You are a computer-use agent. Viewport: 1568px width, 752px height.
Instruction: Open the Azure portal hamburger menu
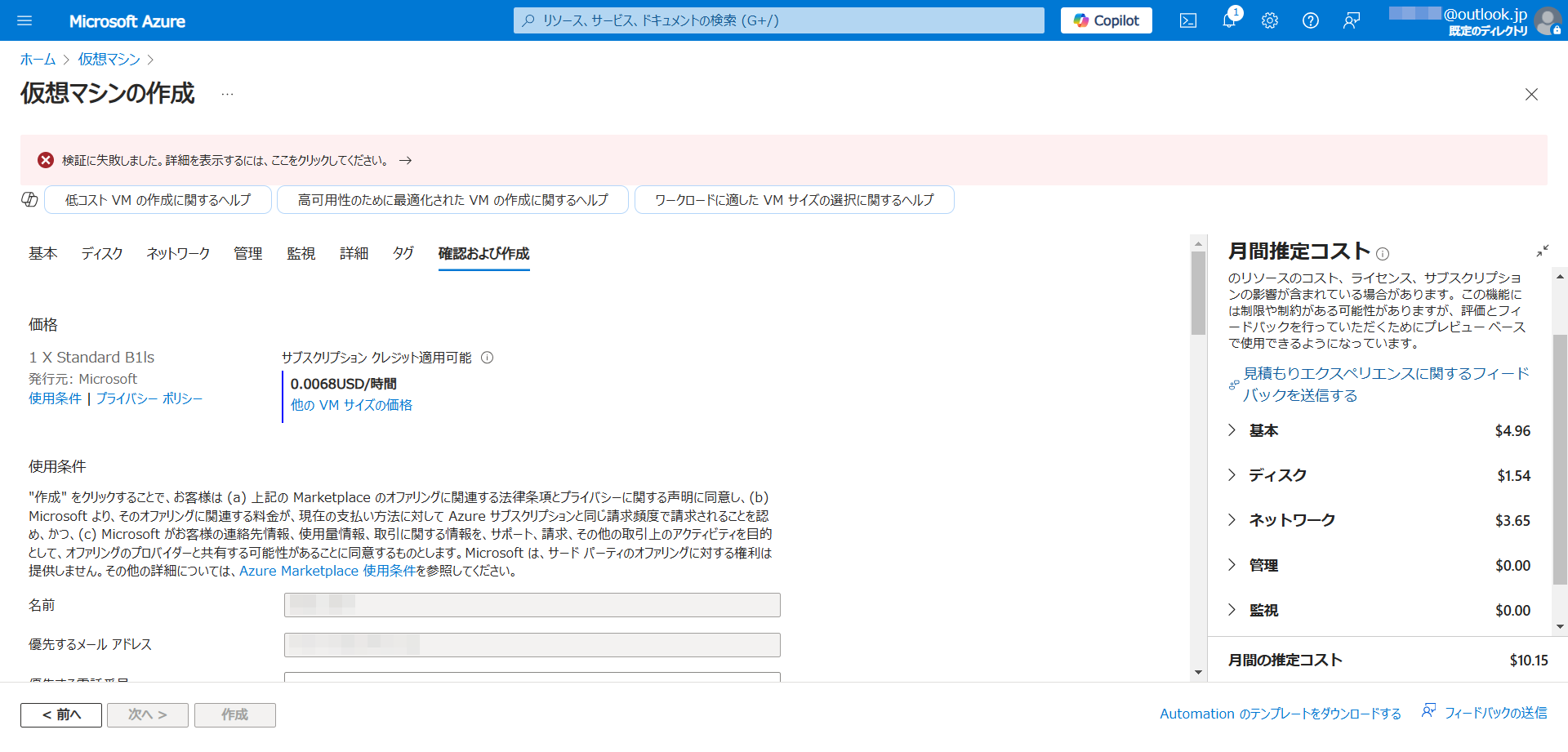pyautogui.click(x=24, y=20)
